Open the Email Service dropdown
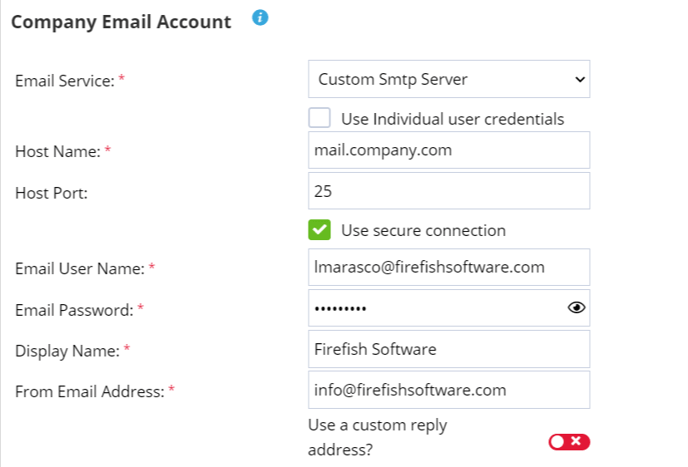The width and height of the screenshot is (688, 467). pos(449,79)
